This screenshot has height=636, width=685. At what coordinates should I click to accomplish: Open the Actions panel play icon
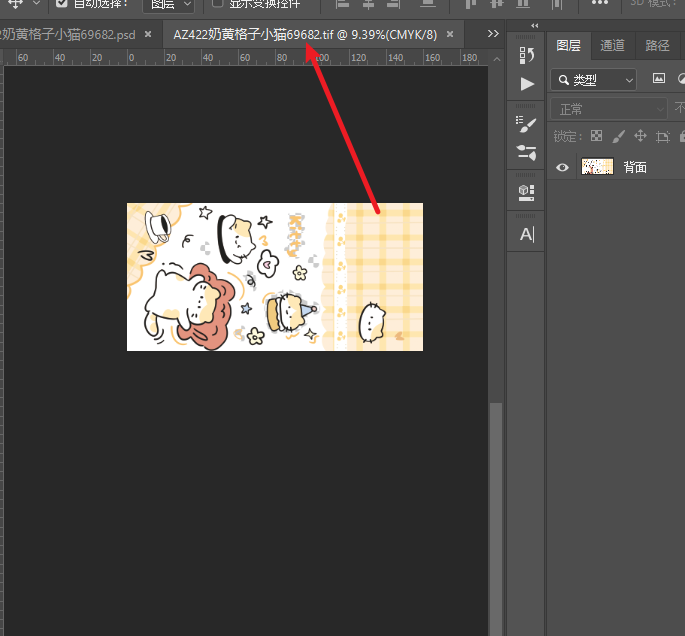[x=527, y=84]
